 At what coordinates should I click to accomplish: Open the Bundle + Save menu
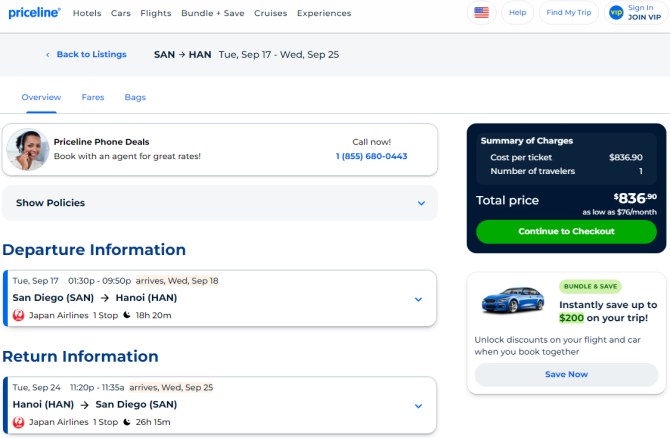coord(213,13)
